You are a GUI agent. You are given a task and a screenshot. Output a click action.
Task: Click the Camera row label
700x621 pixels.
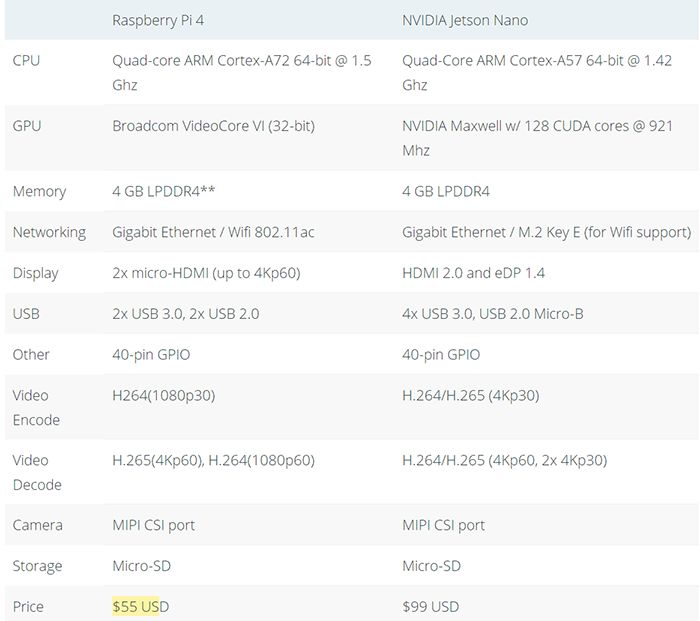coord(38,525)
